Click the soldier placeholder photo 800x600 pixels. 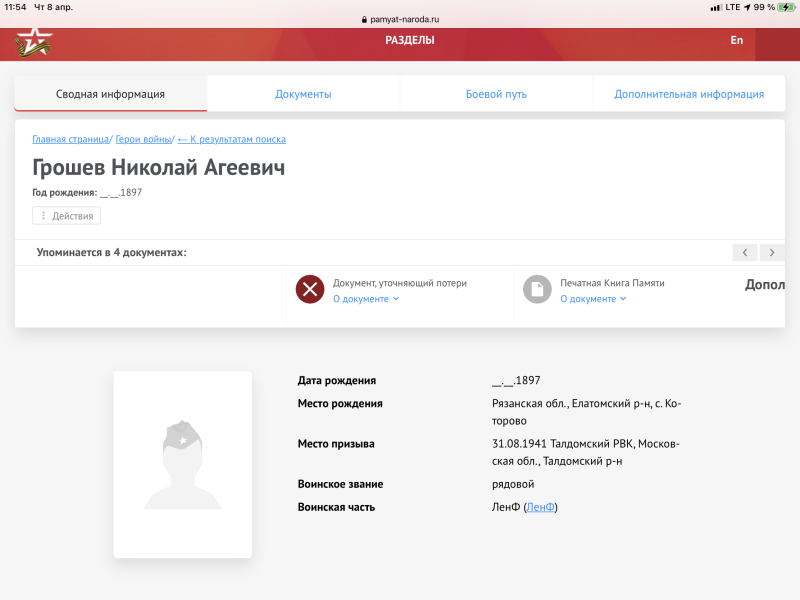pyautogui.click(x=183, y=465)
